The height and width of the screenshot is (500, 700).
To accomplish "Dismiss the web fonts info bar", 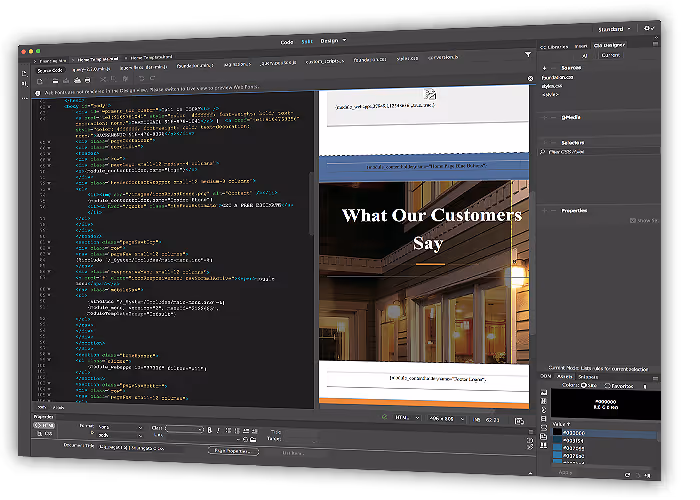I will click(530, 79).
